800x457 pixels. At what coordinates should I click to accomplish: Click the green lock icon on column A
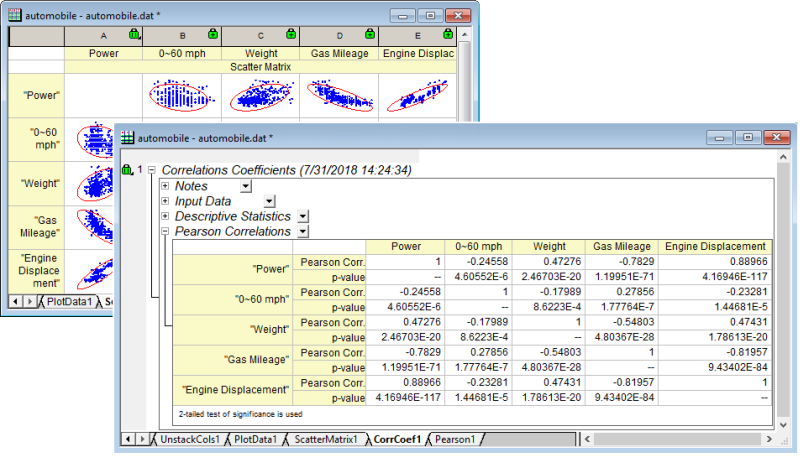click(134, 34)
